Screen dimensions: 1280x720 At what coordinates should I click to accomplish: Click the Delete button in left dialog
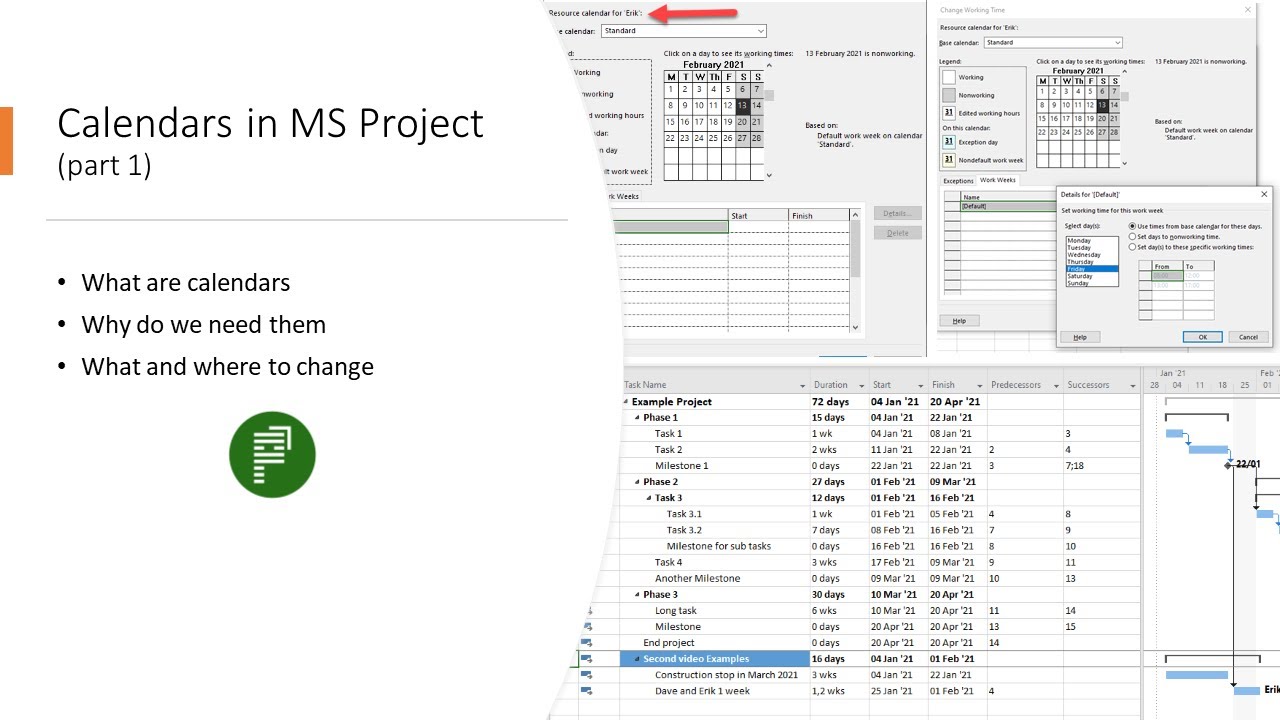pos(897,233)
